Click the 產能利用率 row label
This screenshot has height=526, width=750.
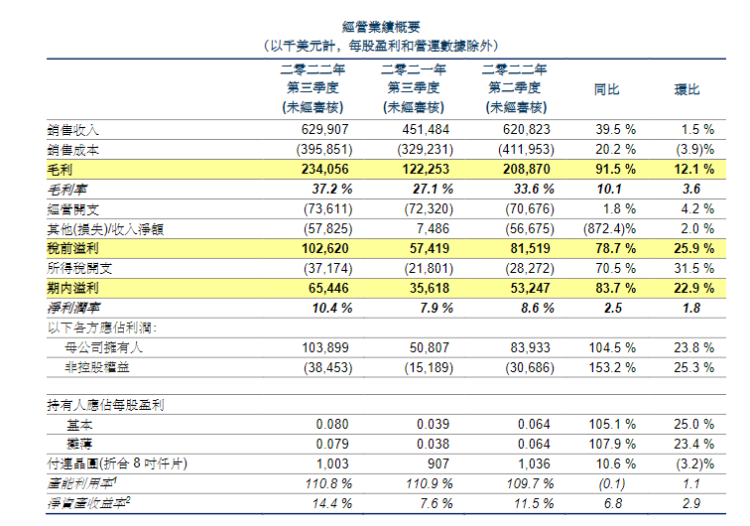[82, 484]
